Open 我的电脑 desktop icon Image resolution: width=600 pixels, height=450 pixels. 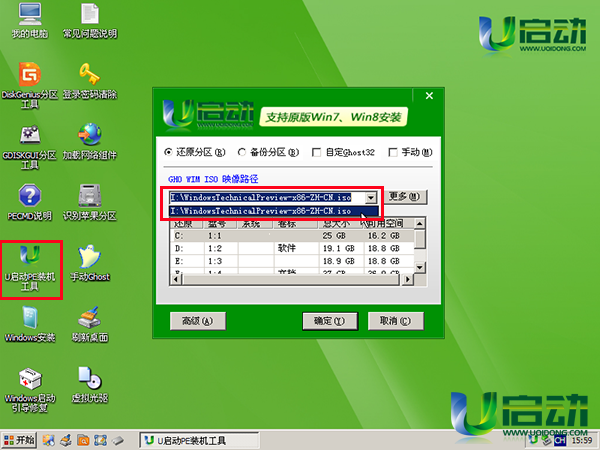pyautogui.click(x=29, y=20)
